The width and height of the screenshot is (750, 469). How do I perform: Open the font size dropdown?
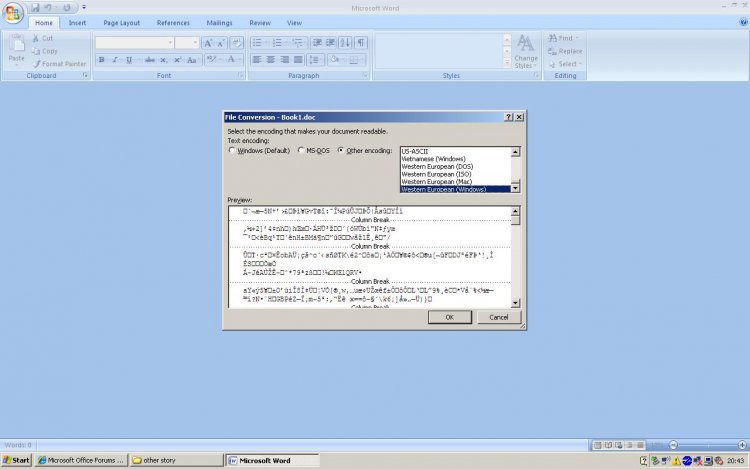(x=195, y=43)
